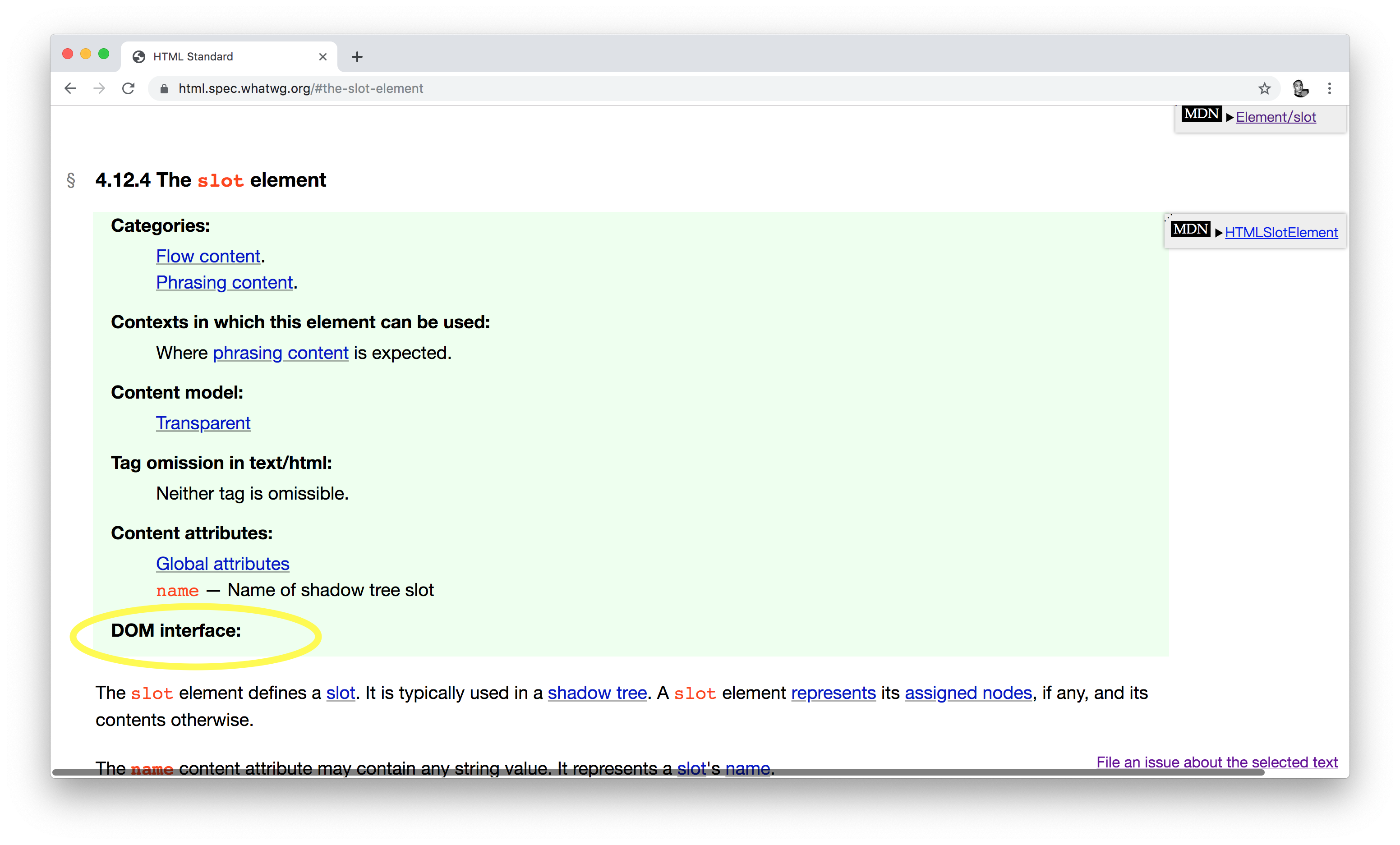Click the red slot code before 'element defines'
The width and height of the screenshot is (1400, 845).
tap(152, 694)
